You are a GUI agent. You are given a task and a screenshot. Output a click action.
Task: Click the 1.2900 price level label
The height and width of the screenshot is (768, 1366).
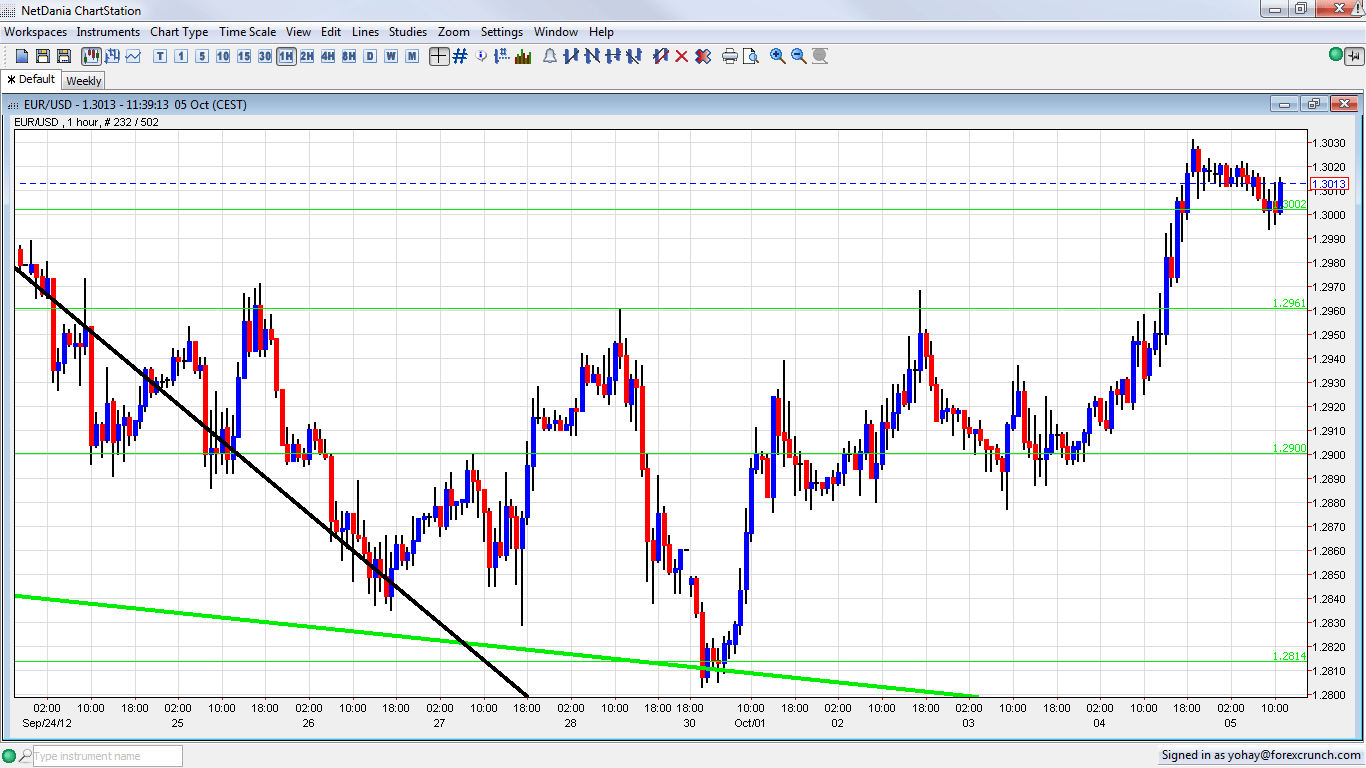click(1289, 448)
